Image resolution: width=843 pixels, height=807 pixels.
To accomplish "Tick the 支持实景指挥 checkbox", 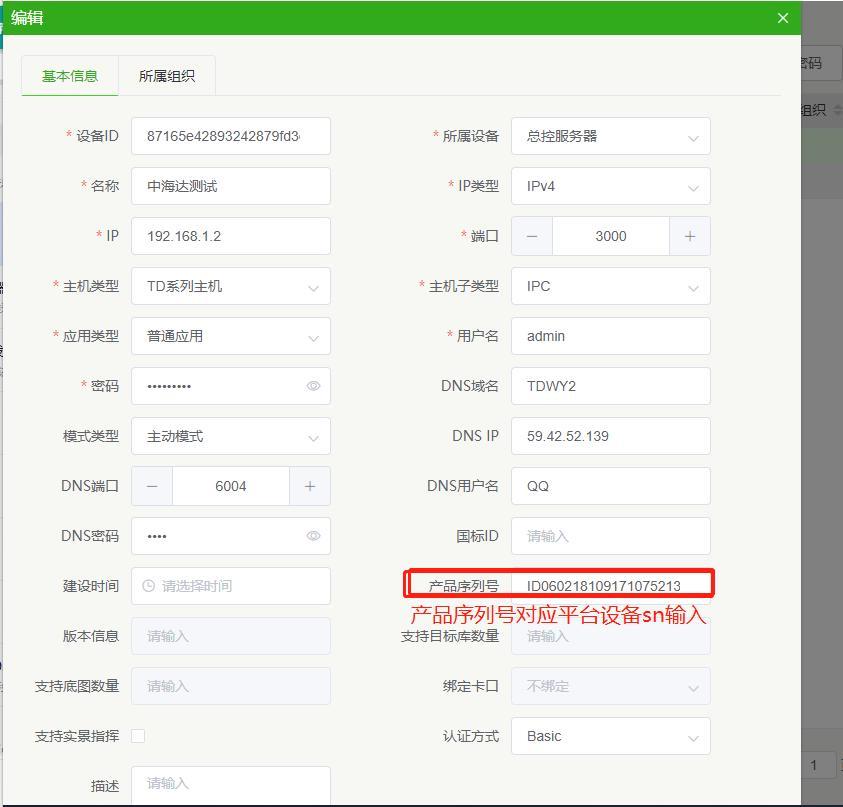I will (138, 736).
